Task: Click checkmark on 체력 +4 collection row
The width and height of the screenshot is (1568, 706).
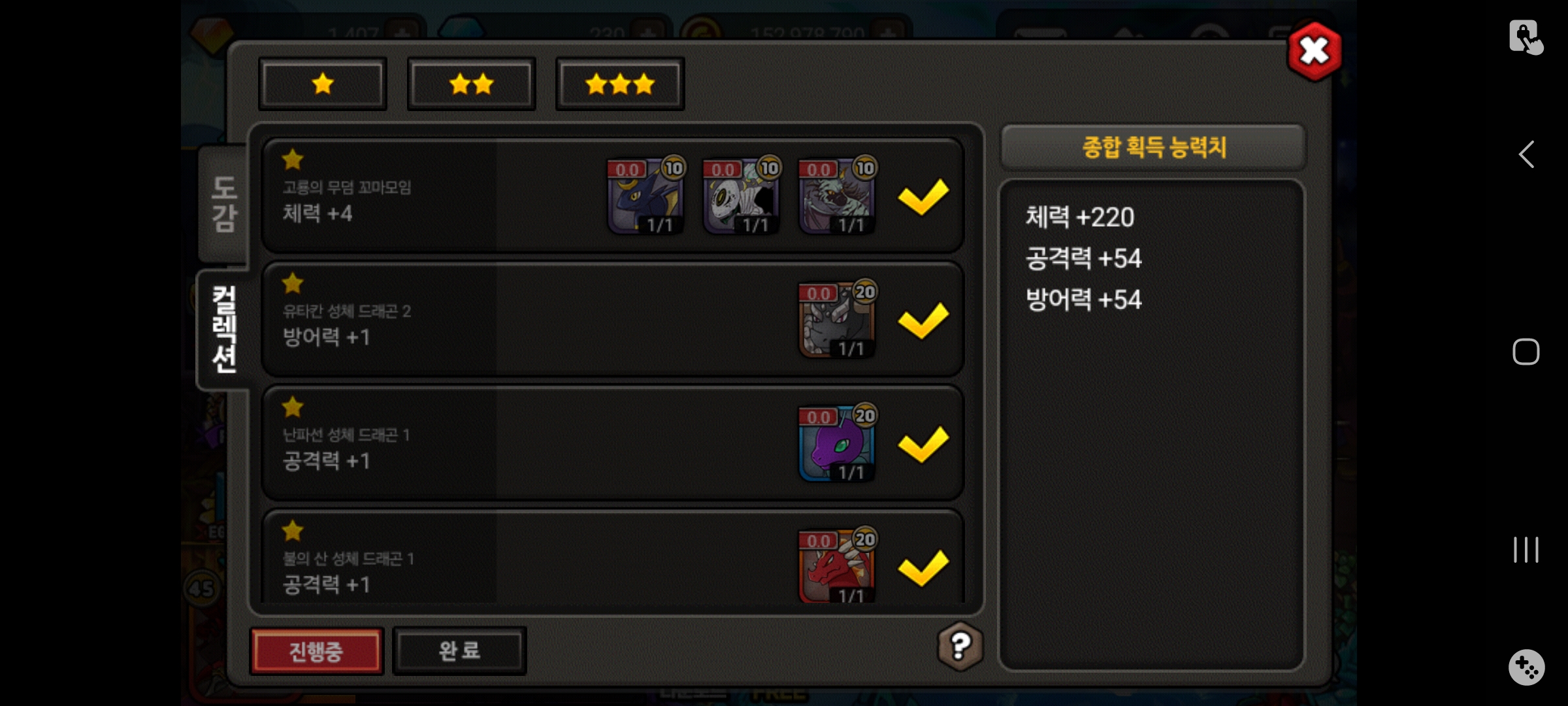Action: pyautogui.click(x=923, y=196)
